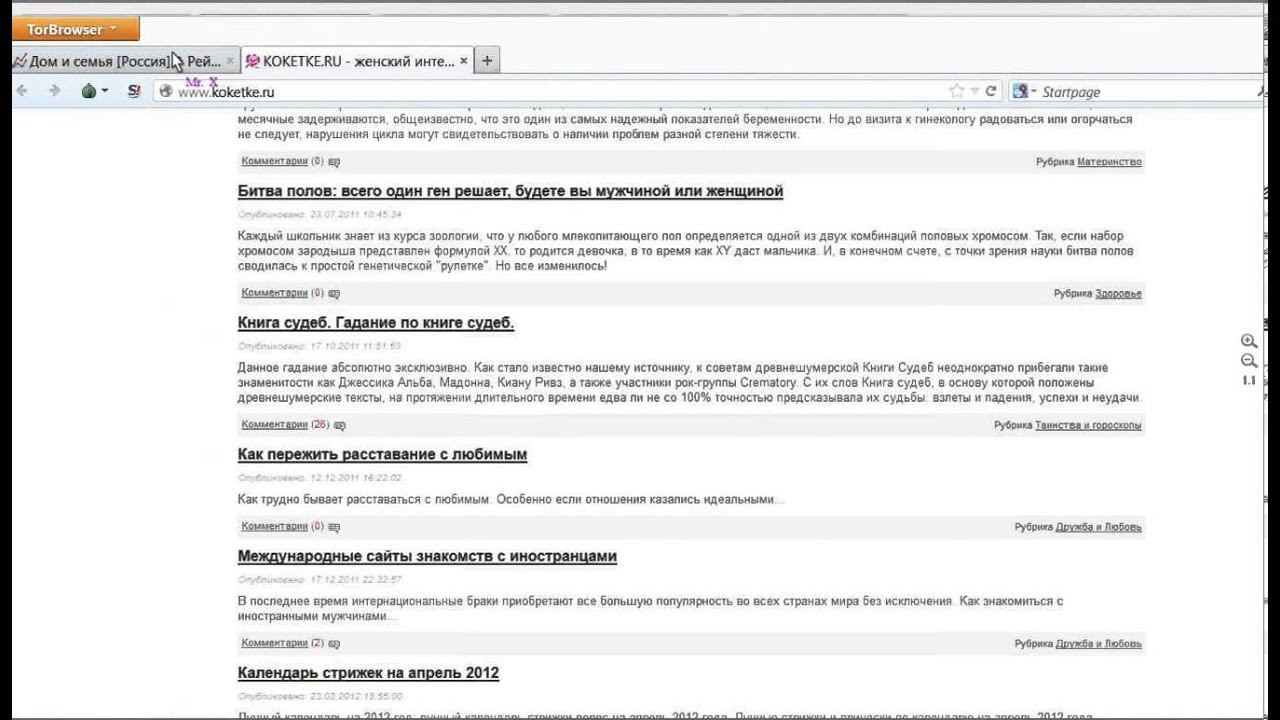
Task: Open article Битва полов: всего один ген
Action: pyautogui.click(x=510, y=191)
